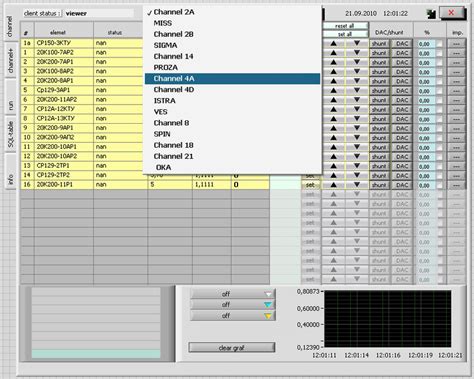
Task: Click the down arrow in row 9
Action: pyautogui.click(x=357, y=128)
